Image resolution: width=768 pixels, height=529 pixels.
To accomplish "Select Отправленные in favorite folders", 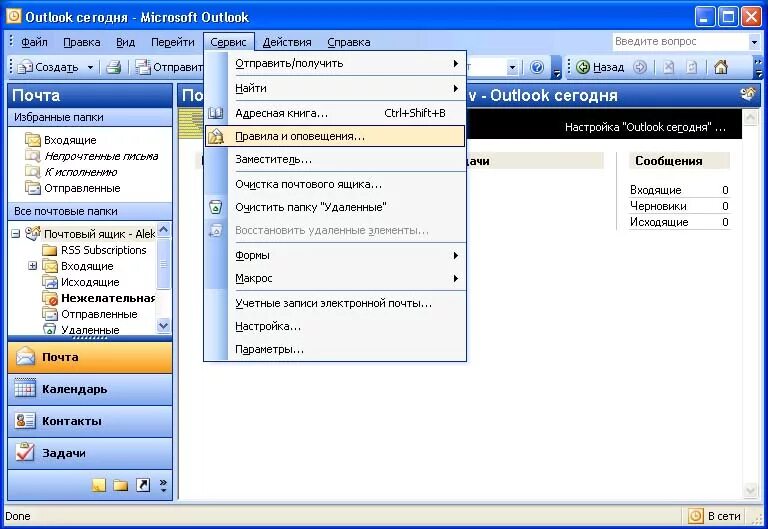I will pos(82,188).
